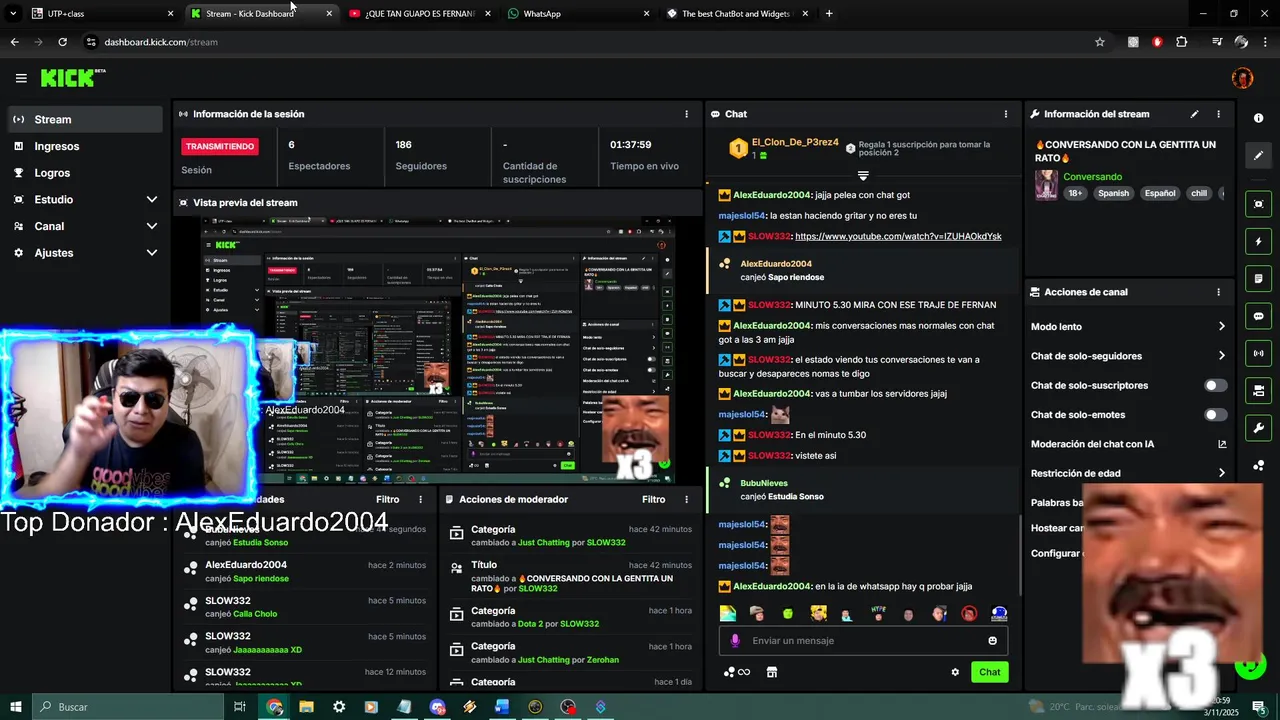
Task: Click the Kick logo
Action: click(x=72, y=78)
